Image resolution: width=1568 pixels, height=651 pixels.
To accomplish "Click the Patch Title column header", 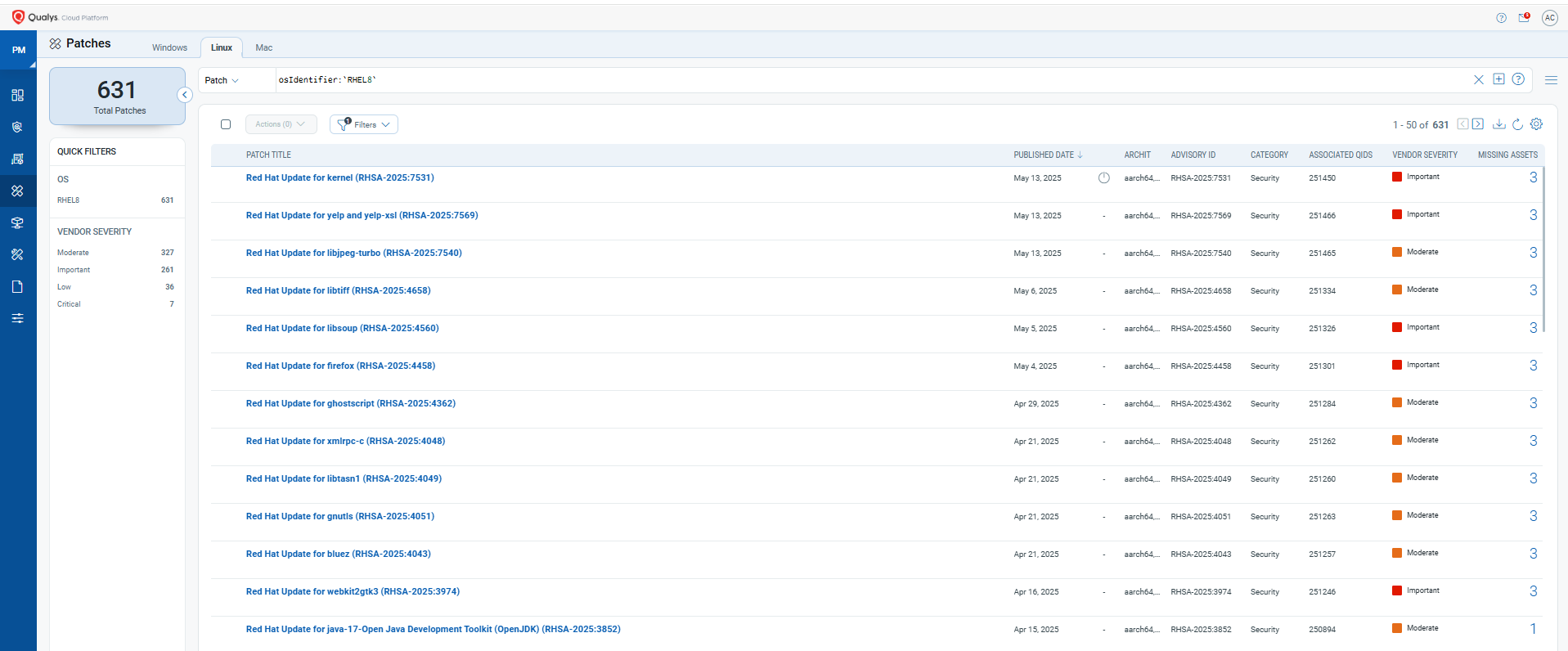I will [x=268, y=155].
